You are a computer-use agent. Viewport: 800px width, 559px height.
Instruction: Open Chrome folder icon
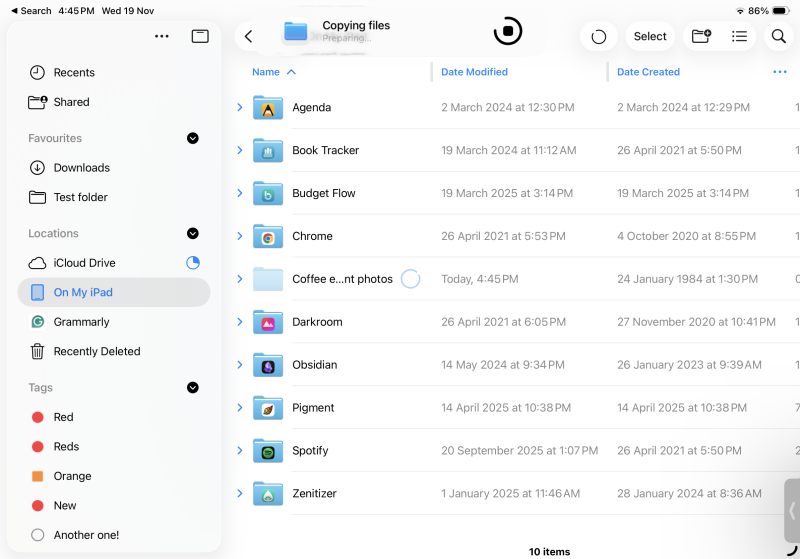[268, 236]
